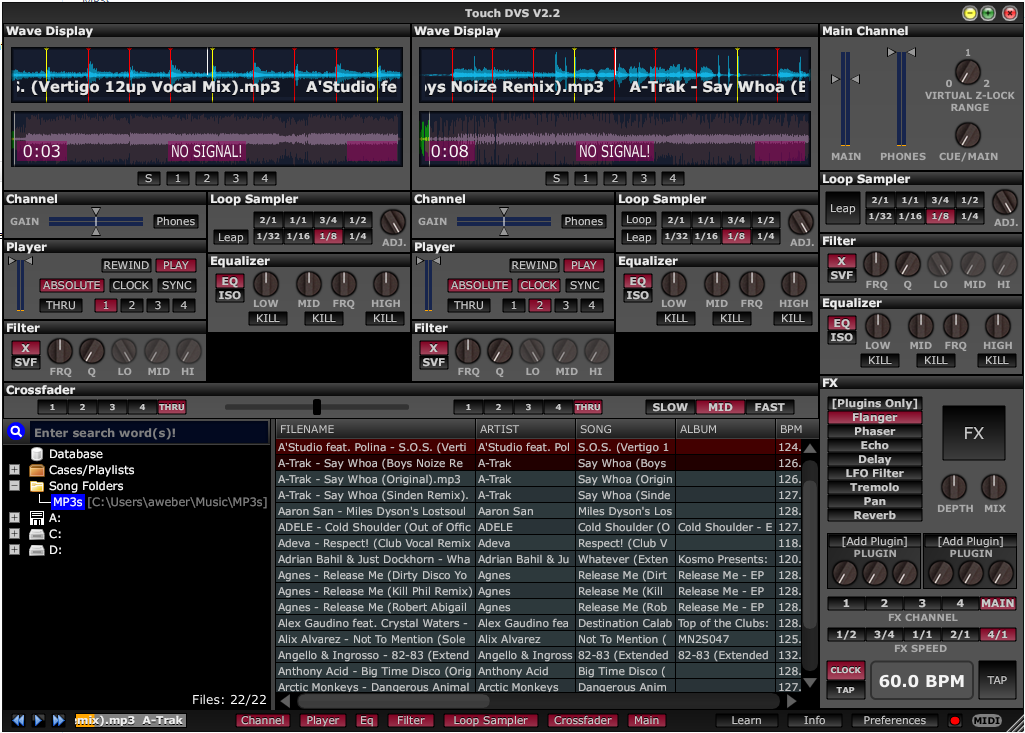Screen dimensions: 1025x733
Task: Click the rewind double-arrow icon at bottom left
Action: click(x=18, y=720)
